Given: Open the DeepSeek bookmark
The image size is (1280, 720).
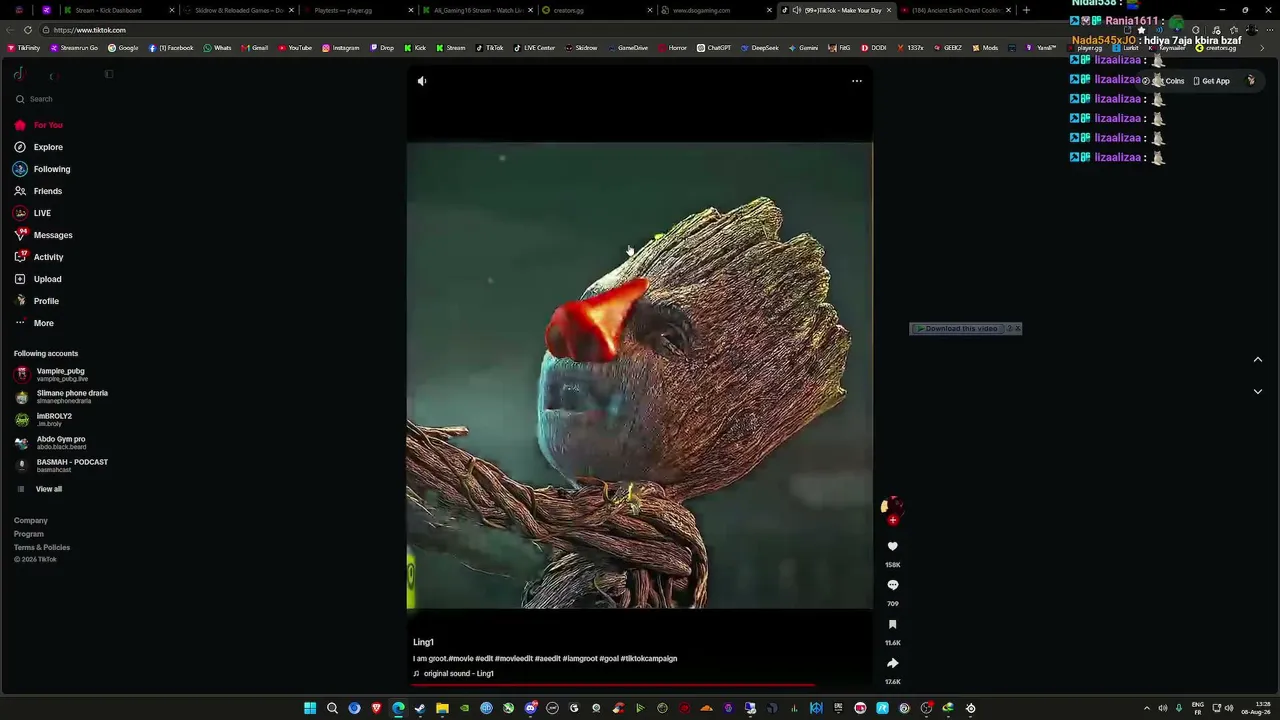Looking at the screenshot, I should coord(760,48).
